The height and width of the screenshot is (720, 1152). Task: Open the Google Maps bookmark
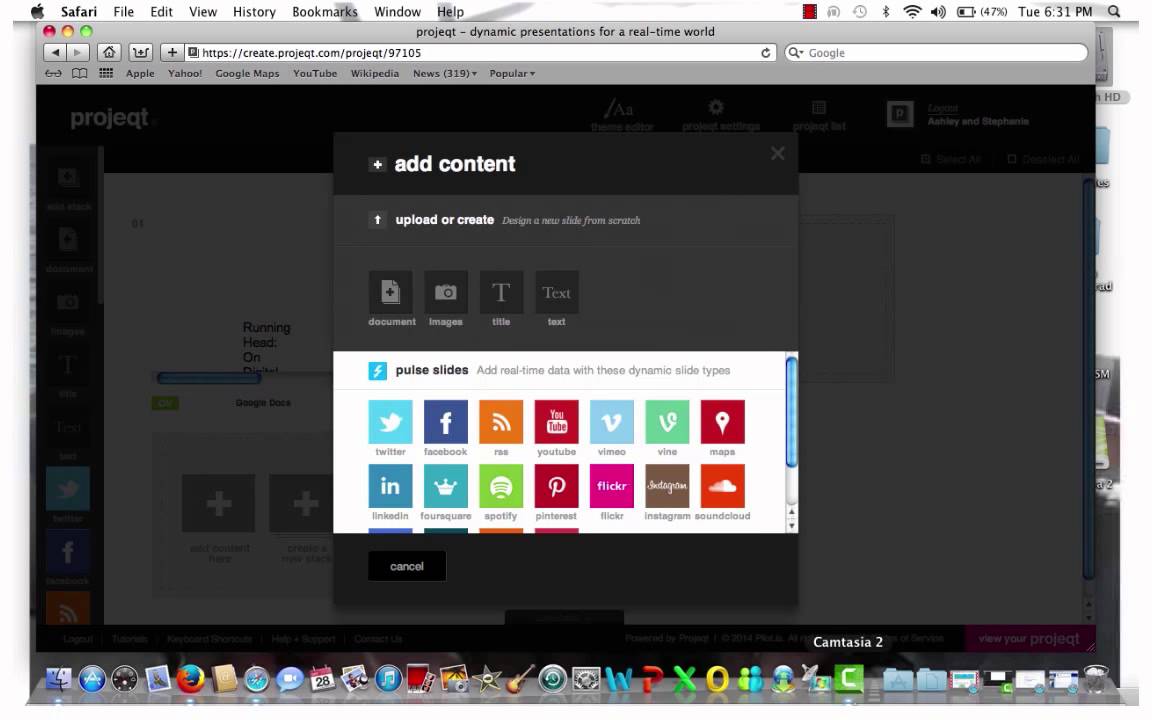click(248, 73)
